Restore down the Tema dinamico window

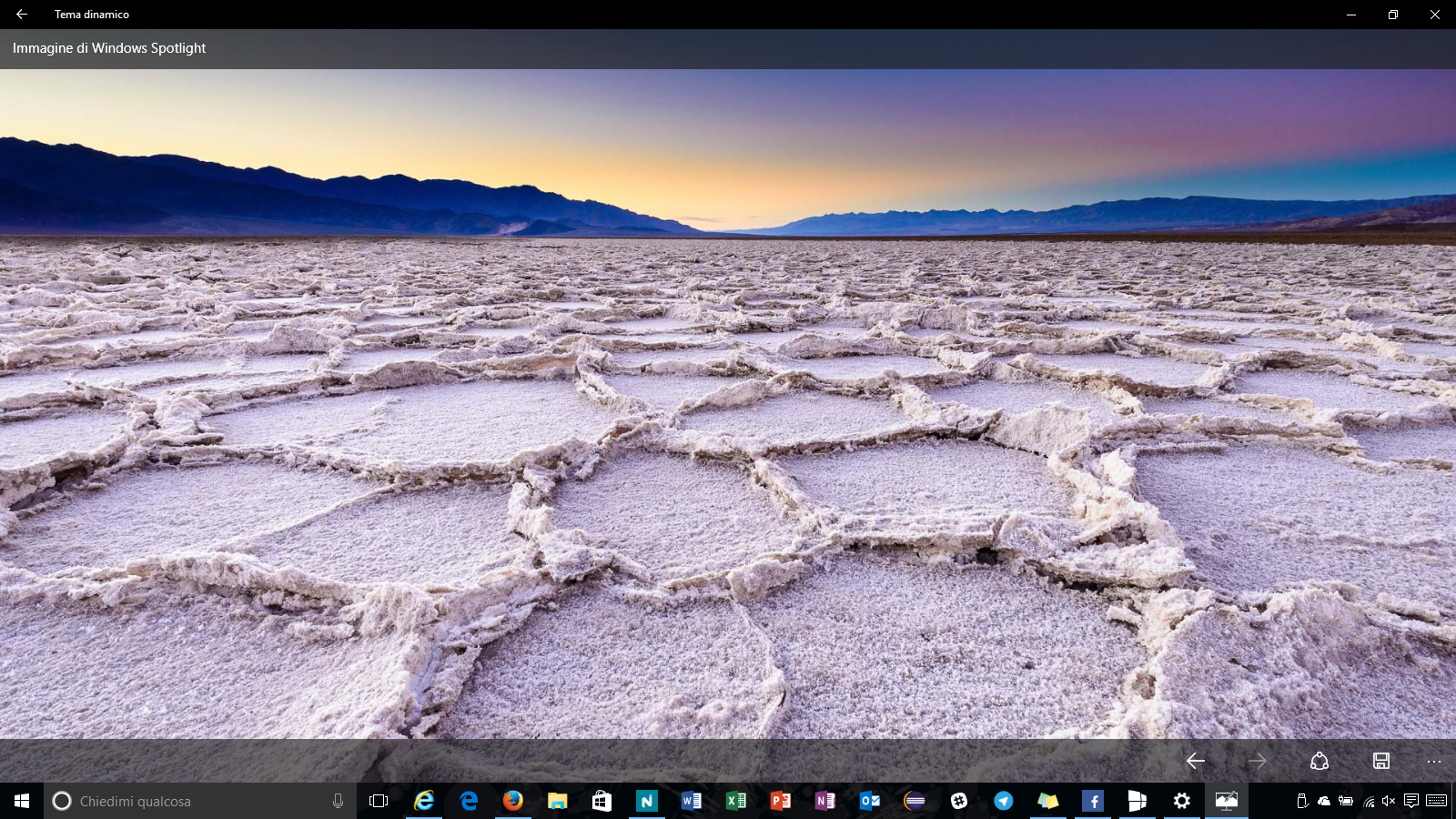[1393, 15]
